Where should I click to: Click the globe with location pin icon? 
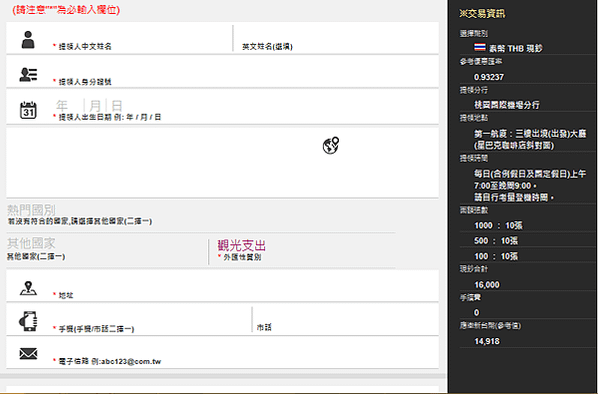331,145
